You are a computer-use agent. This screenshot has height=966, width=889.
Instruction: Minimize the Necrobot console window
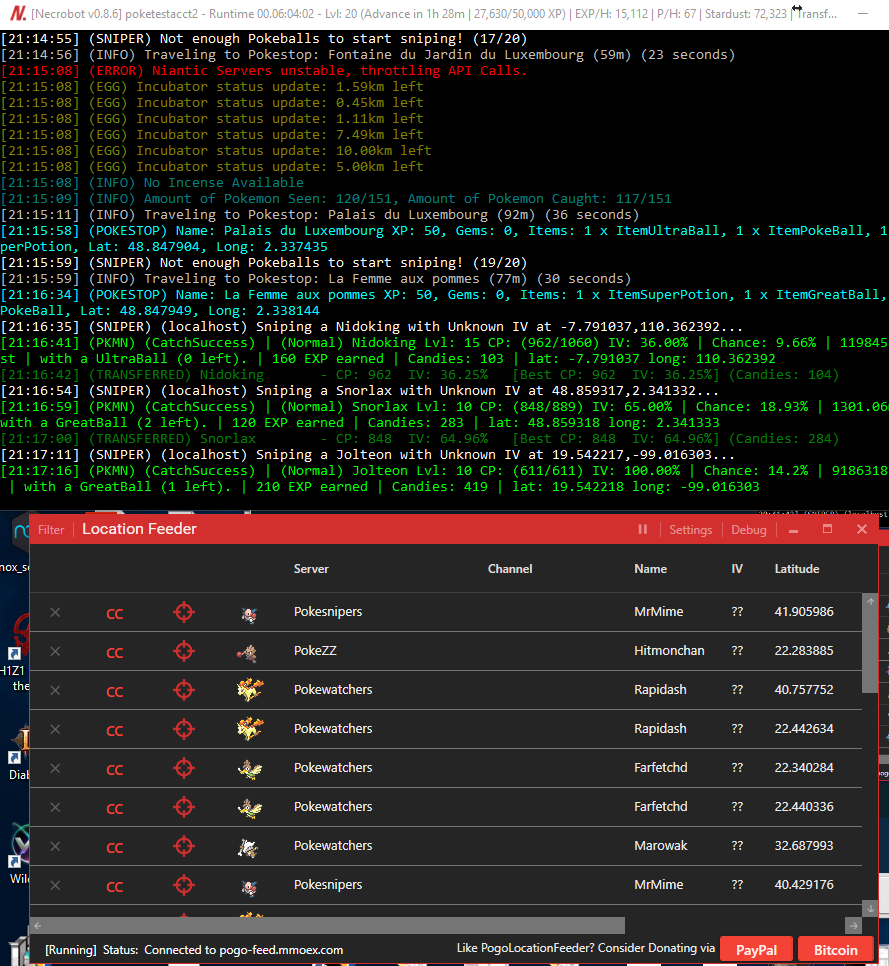pyautogui.click(x=863, y=13)
